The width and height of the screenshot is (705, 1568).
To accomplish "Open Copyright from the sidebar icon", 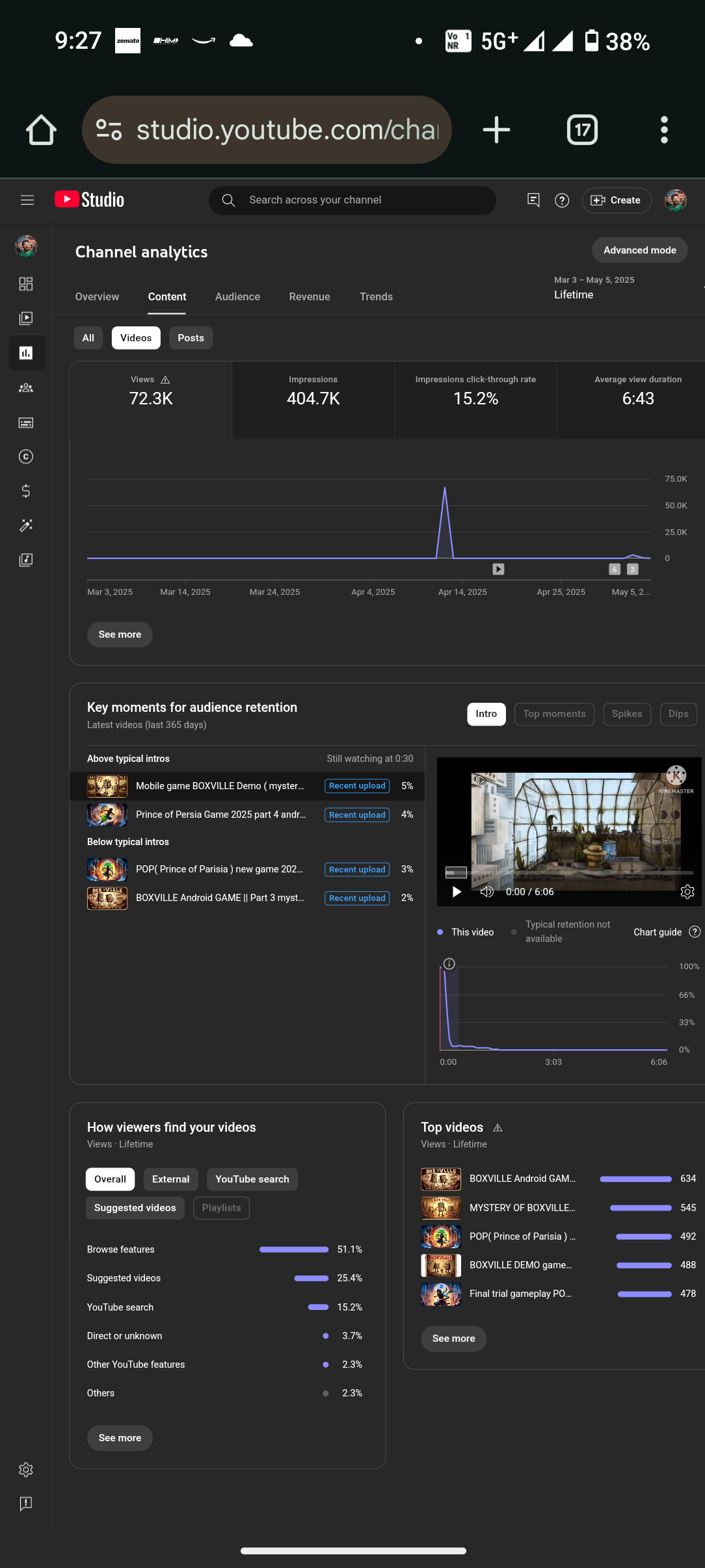I will tap(26, 457).
